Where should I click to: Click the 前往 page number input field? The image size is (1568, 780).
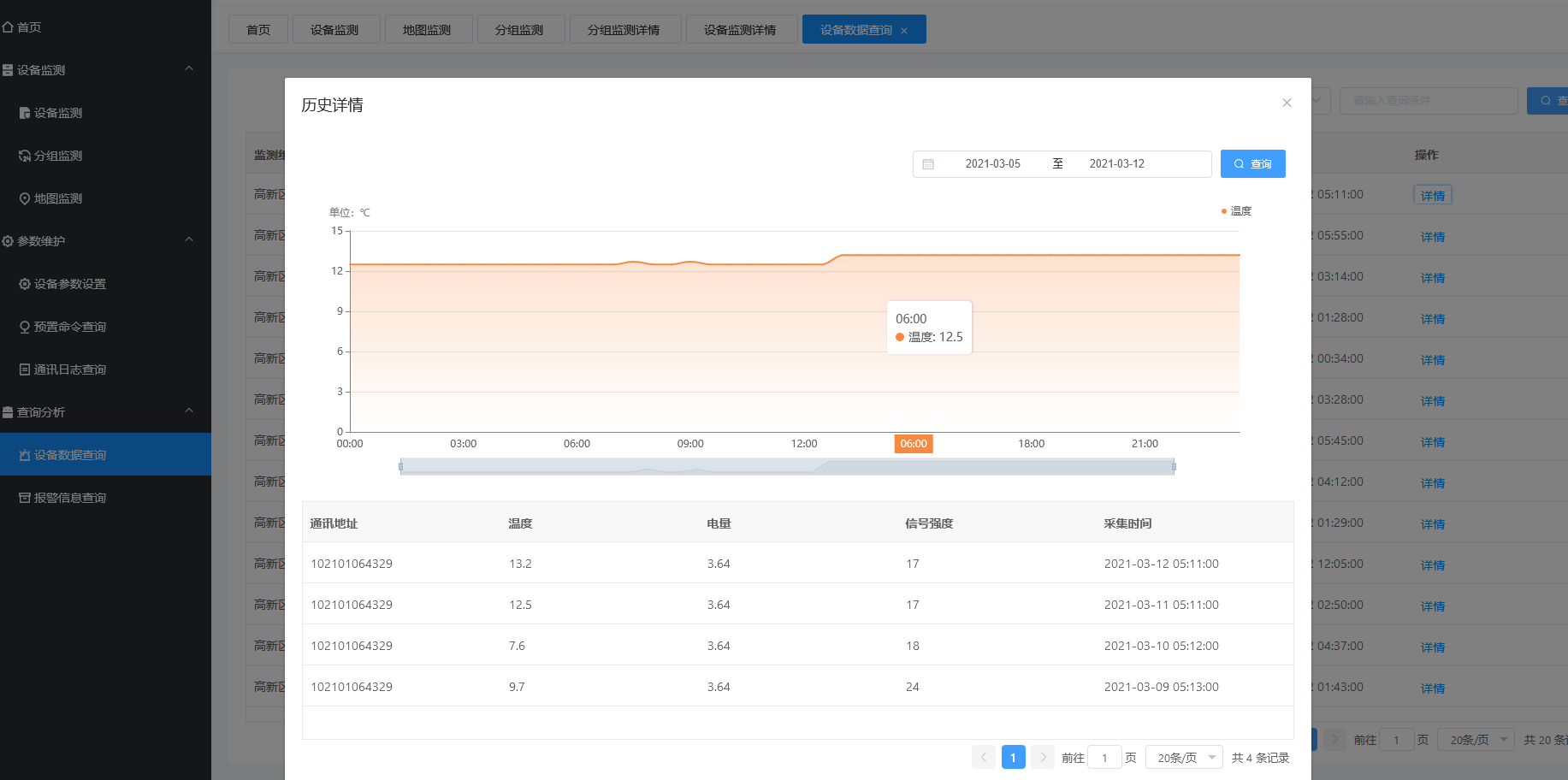tap(1104, 758)
